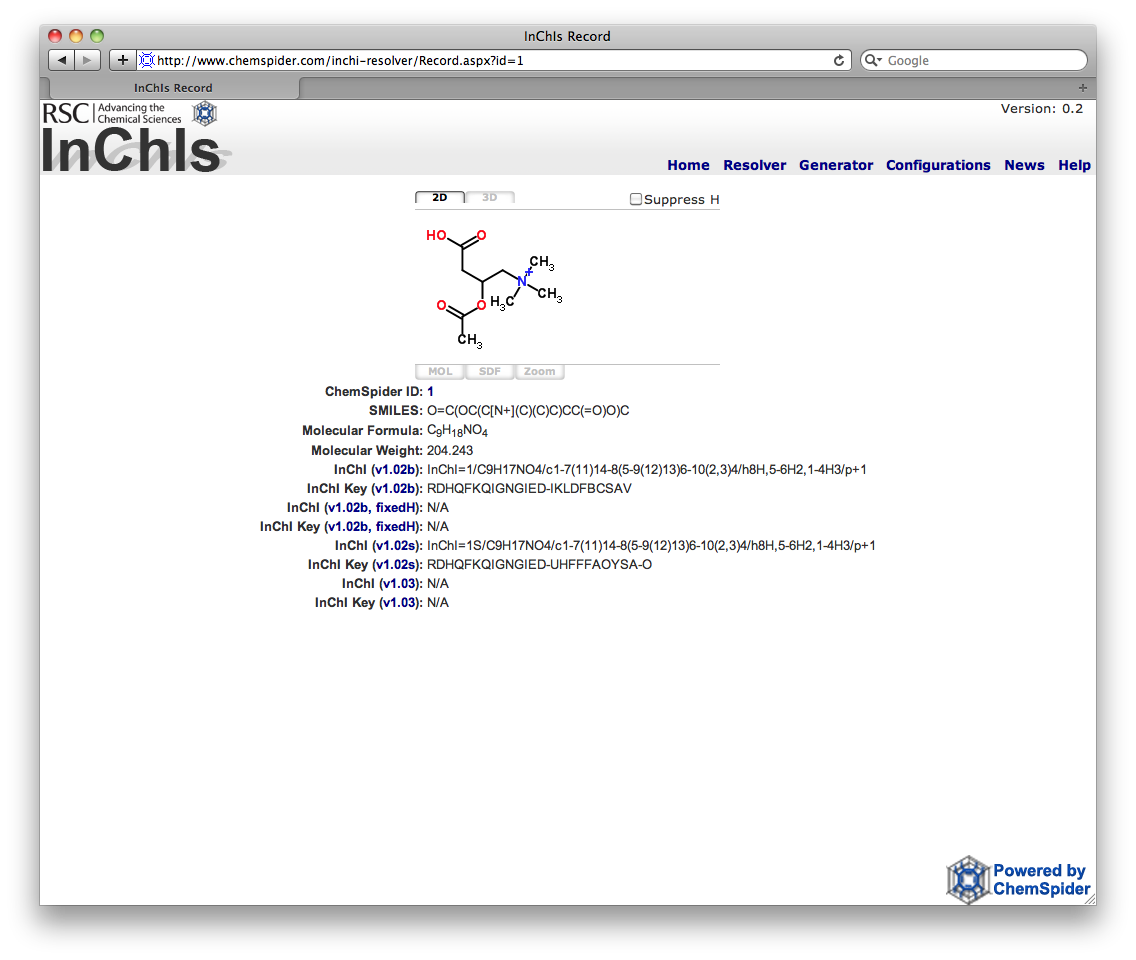Click the ChemSpider emblem beside the RSC logo

(x=205, y=113)
